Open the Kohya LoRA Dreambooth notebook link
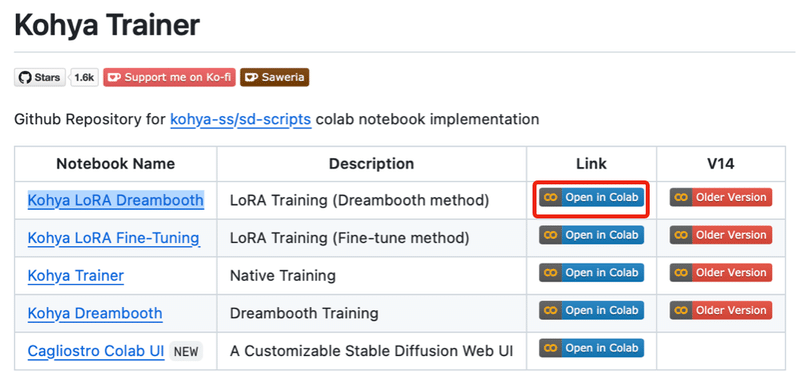Image resolution: width=800 pixels, height=383 pixels. pos(116,200)
